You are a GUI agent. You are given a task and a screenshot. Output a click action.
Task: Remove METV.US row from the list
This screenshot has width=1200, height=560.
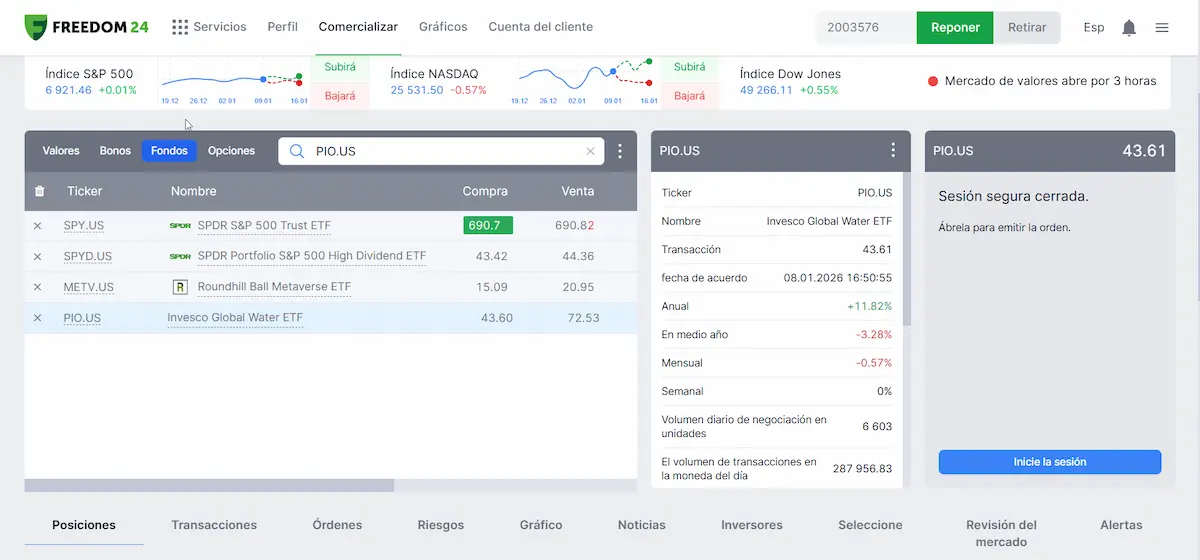(x=38, y=287)
